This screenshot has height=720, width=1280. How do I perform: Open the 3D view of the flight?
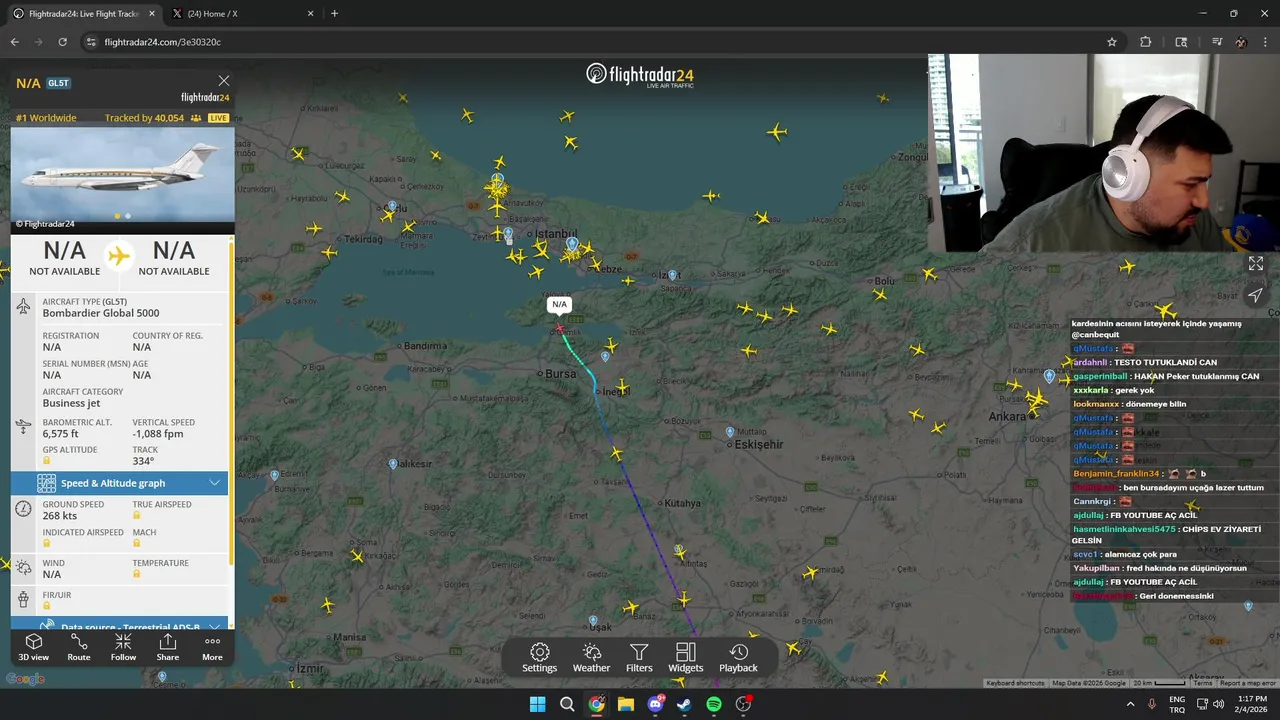click(33, 647)
